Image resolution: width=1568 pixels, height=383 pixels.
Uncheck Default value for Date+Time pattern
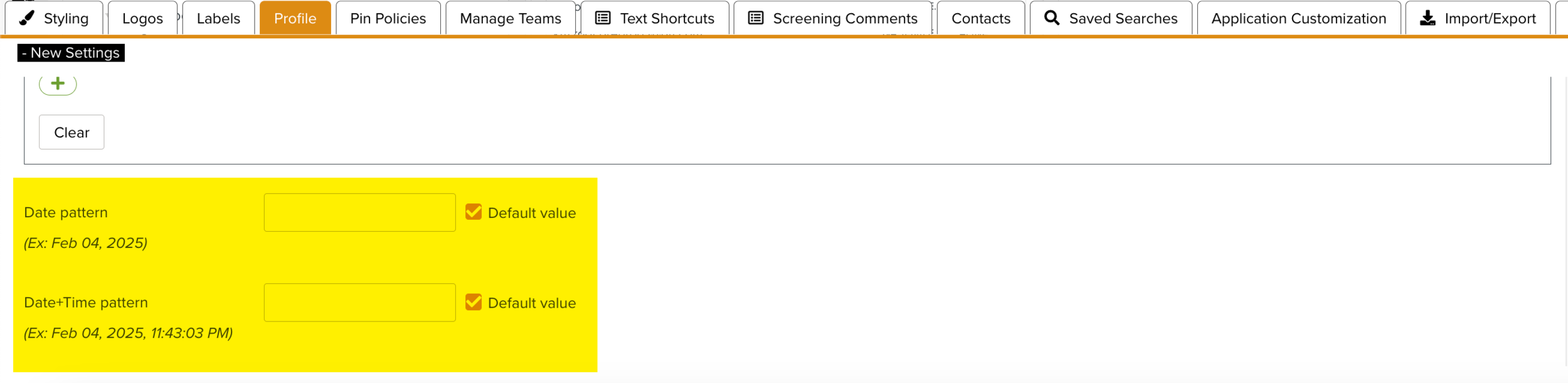coord(474,303)
